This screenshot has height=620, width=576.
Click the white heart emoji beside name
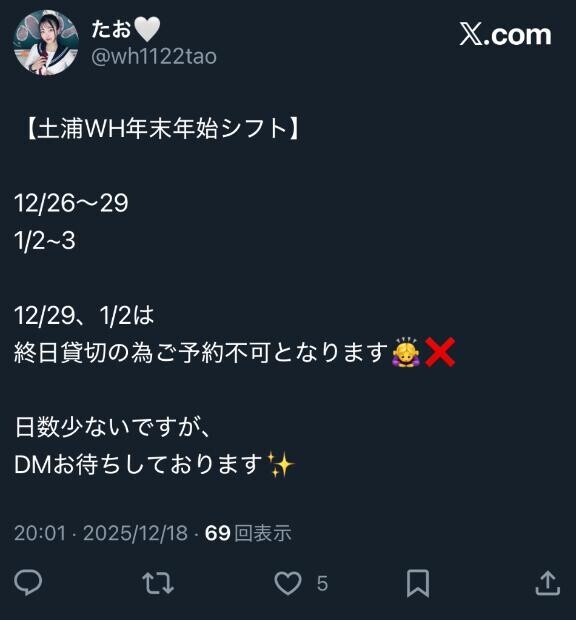[147, 30]
